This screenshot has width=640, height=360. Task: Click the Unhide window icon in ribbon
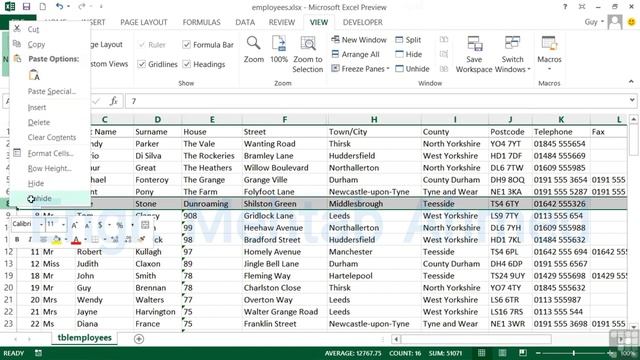[399, 69]
